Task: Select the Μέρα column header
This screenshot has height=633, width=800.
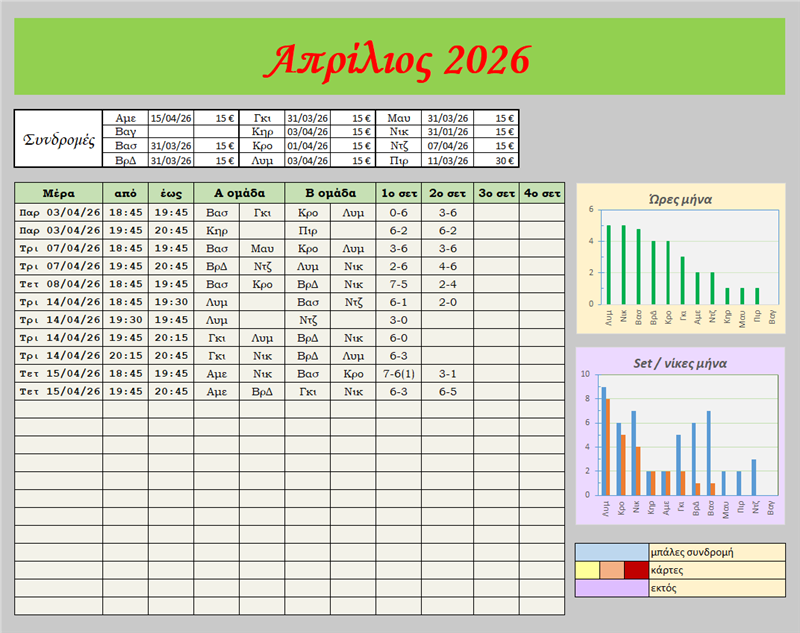Action: [x=58, y=192]
